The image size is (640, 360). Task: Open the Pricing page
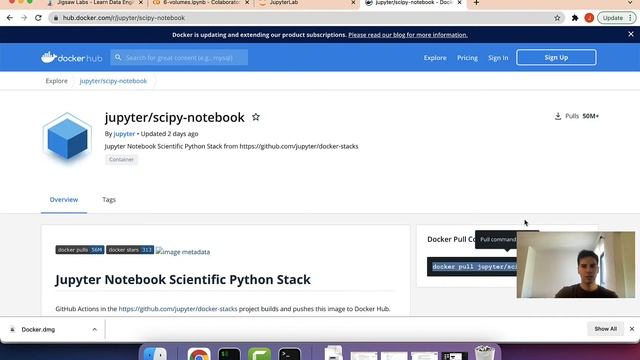tap(467, 58)
